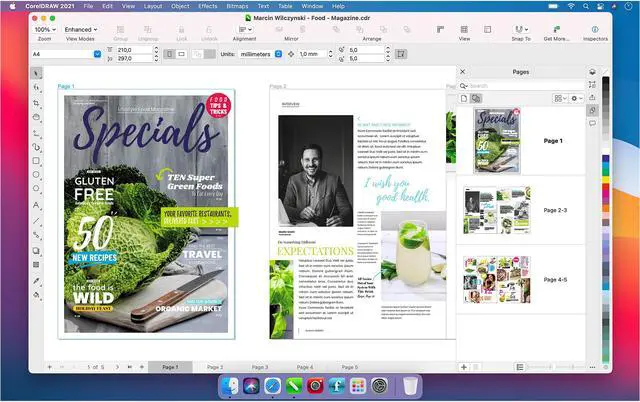Screen dimensions: 640x402
Task: Open the Zoom level dropdown showing 100%
Action: pyautogui.click(x=44, y=29)
